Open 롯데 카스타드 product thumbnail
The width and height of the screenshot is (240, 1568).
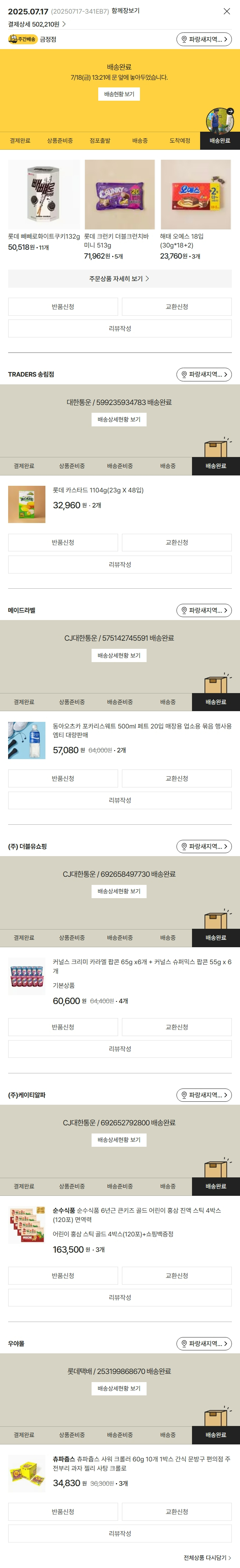tap(27, 504)
